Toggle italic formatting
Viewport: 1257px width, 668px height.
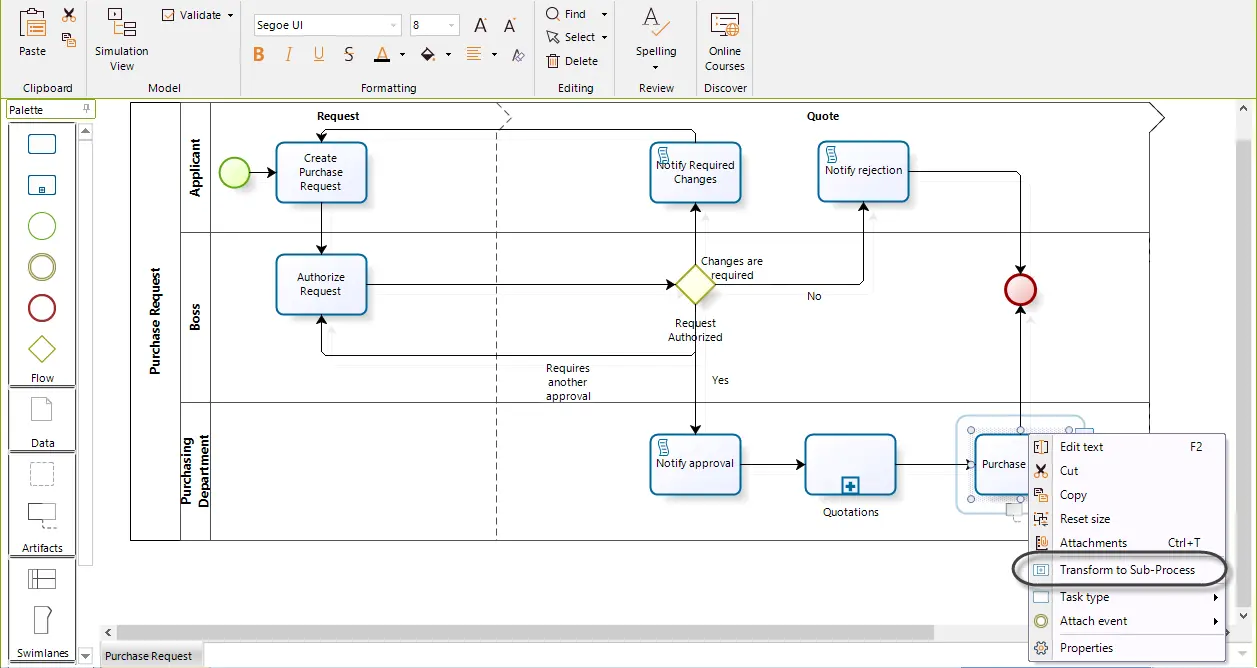click(289, 54)
